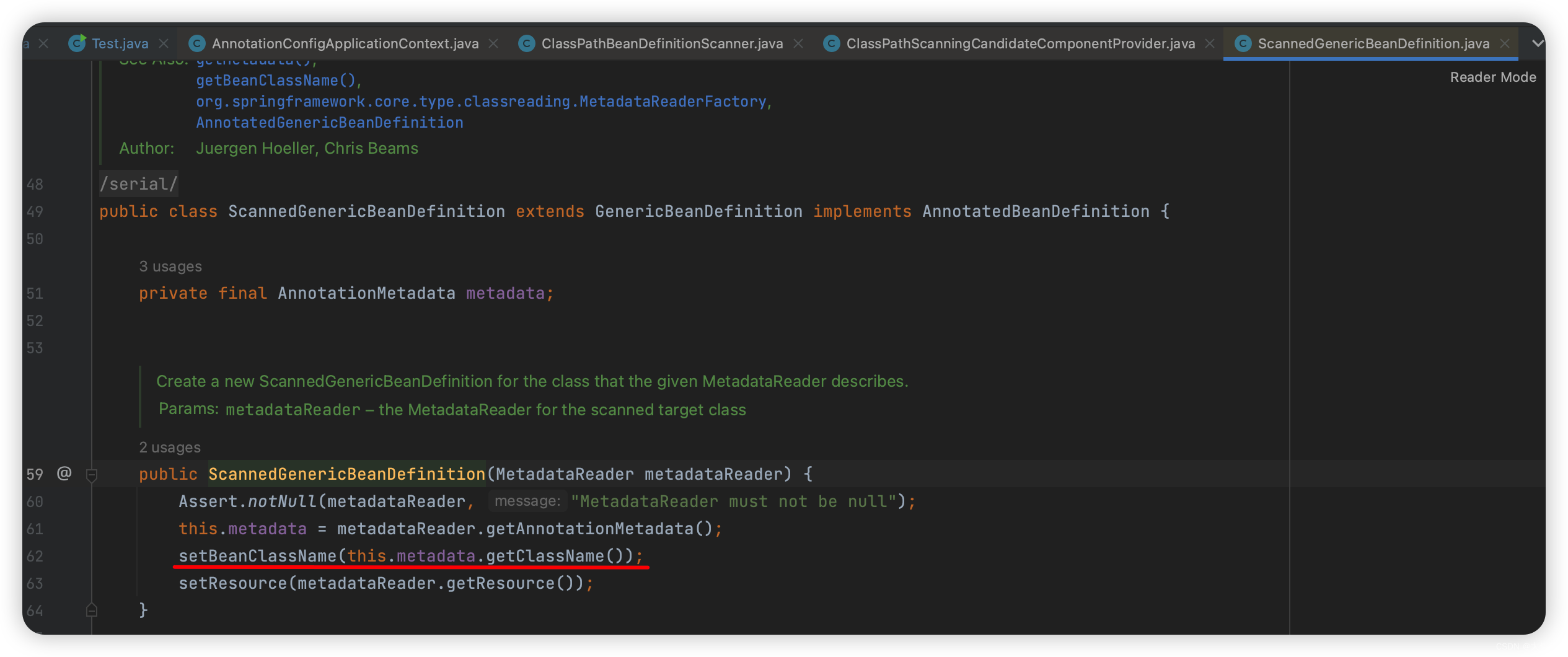
Task: Open the AnnotatedGenericBeanDefinition doc link
Action: [330, 123]
